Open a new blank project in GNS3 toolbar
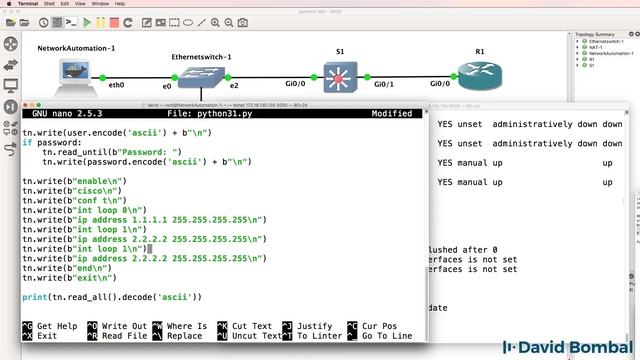 [11, 23]
